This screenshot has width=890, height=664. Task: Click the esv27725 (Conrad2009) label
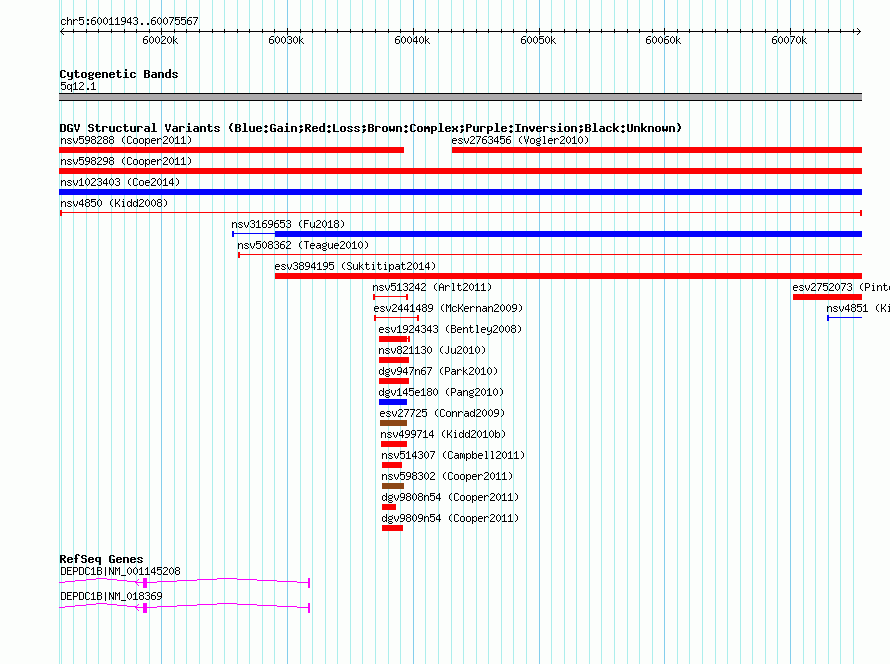(x=442, y=413)
